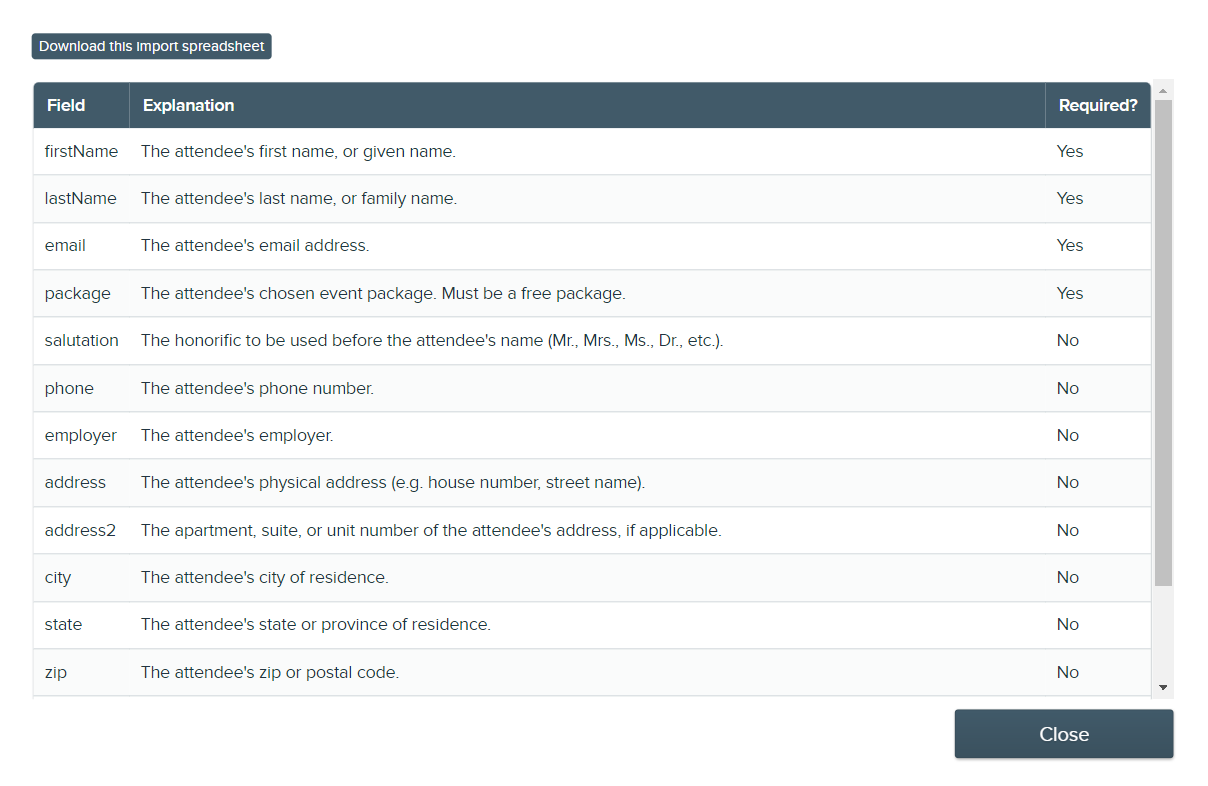This screenshot has width=1208, height=786.
Task: Click the No value in zip row
Action: coord(1068,673)
